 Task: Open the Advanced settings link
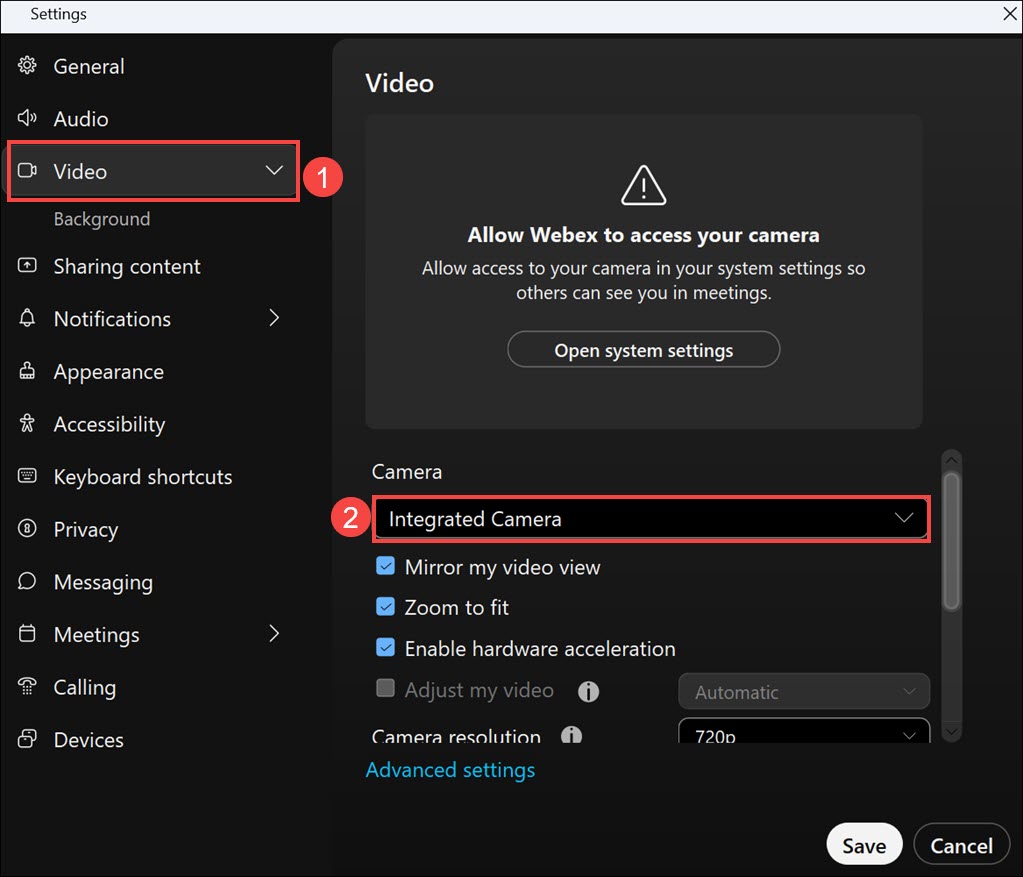(x=450, y=770)
